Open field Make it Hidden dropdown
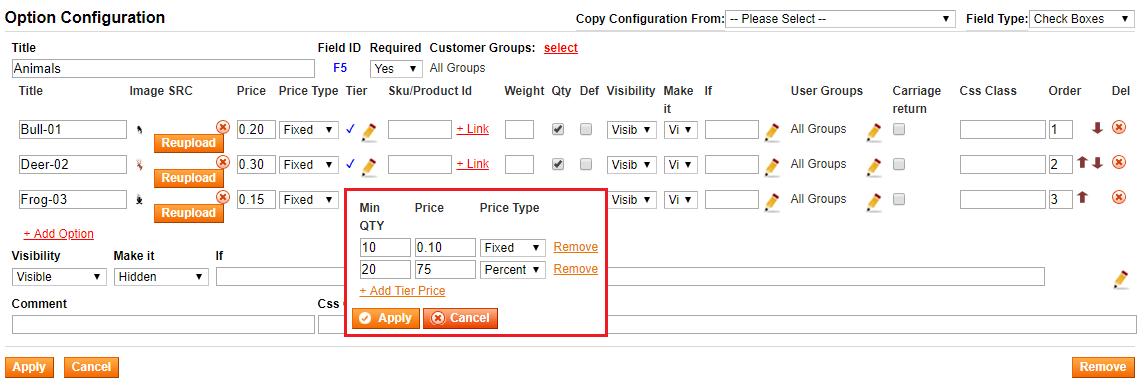This screenshot has width=1138, height=385. click(x=161, y=277)
